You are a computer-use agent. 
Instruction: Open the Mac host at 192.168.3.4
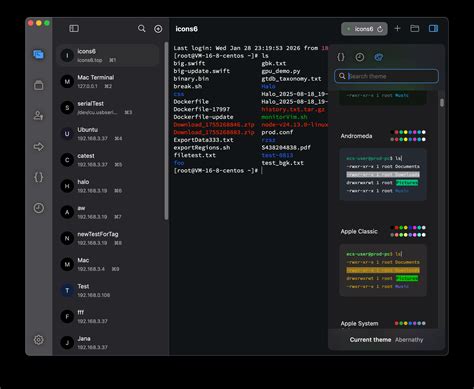click(x=108, y=264)
